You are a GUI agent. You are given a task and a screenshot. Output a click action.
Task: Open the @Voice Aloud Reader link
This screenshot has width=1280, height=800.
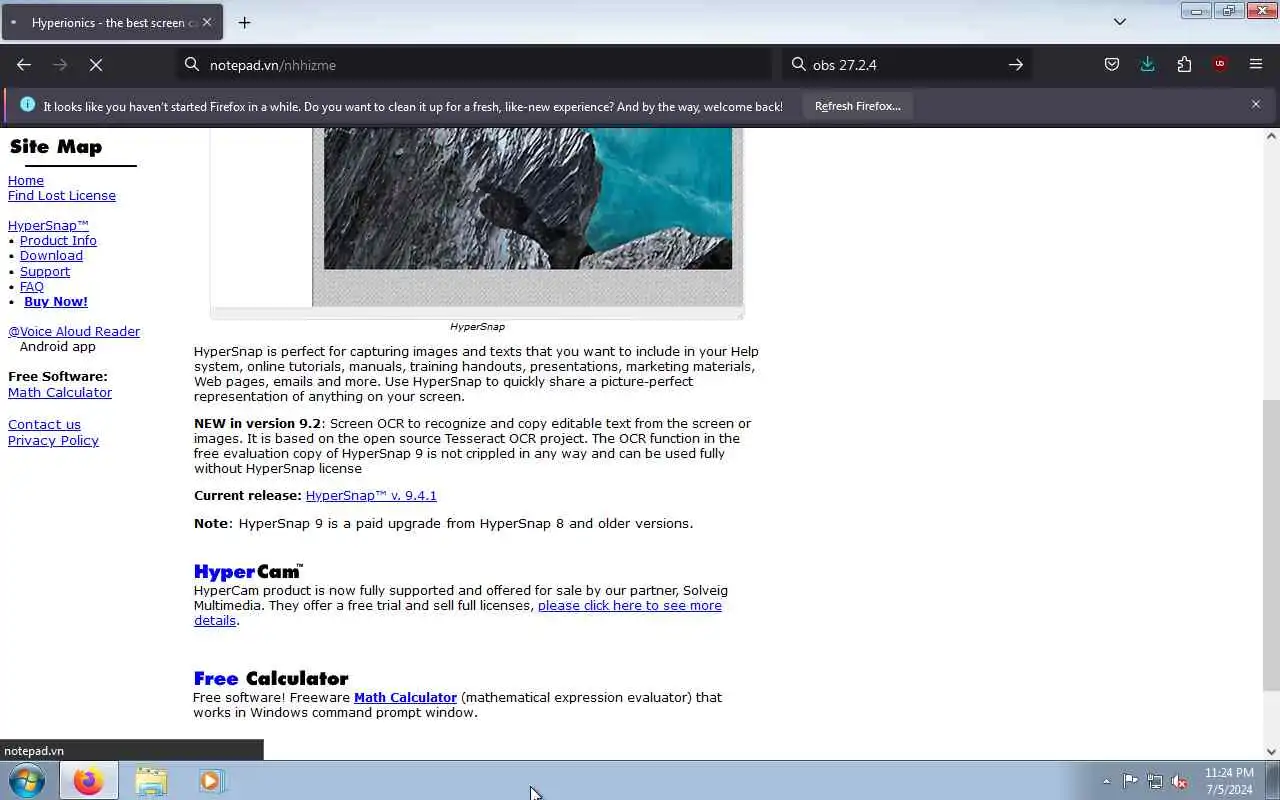[x=74, y=332]
